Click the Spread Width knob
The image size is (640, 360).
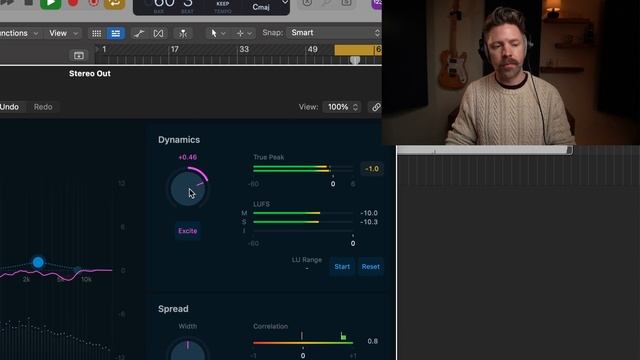[x=188, y=350]
